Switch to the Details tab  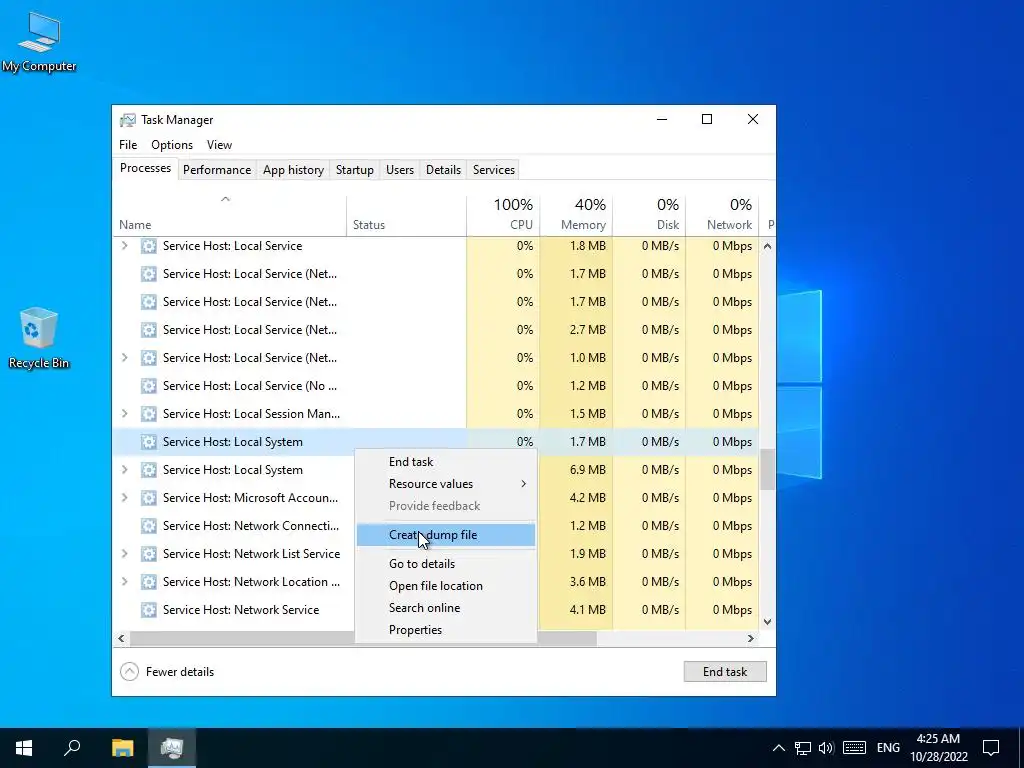(x=443, y=170)
